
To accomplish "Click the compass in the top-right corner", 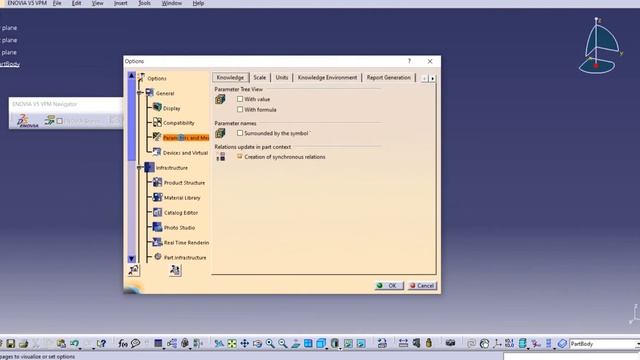I will (599, 46).
